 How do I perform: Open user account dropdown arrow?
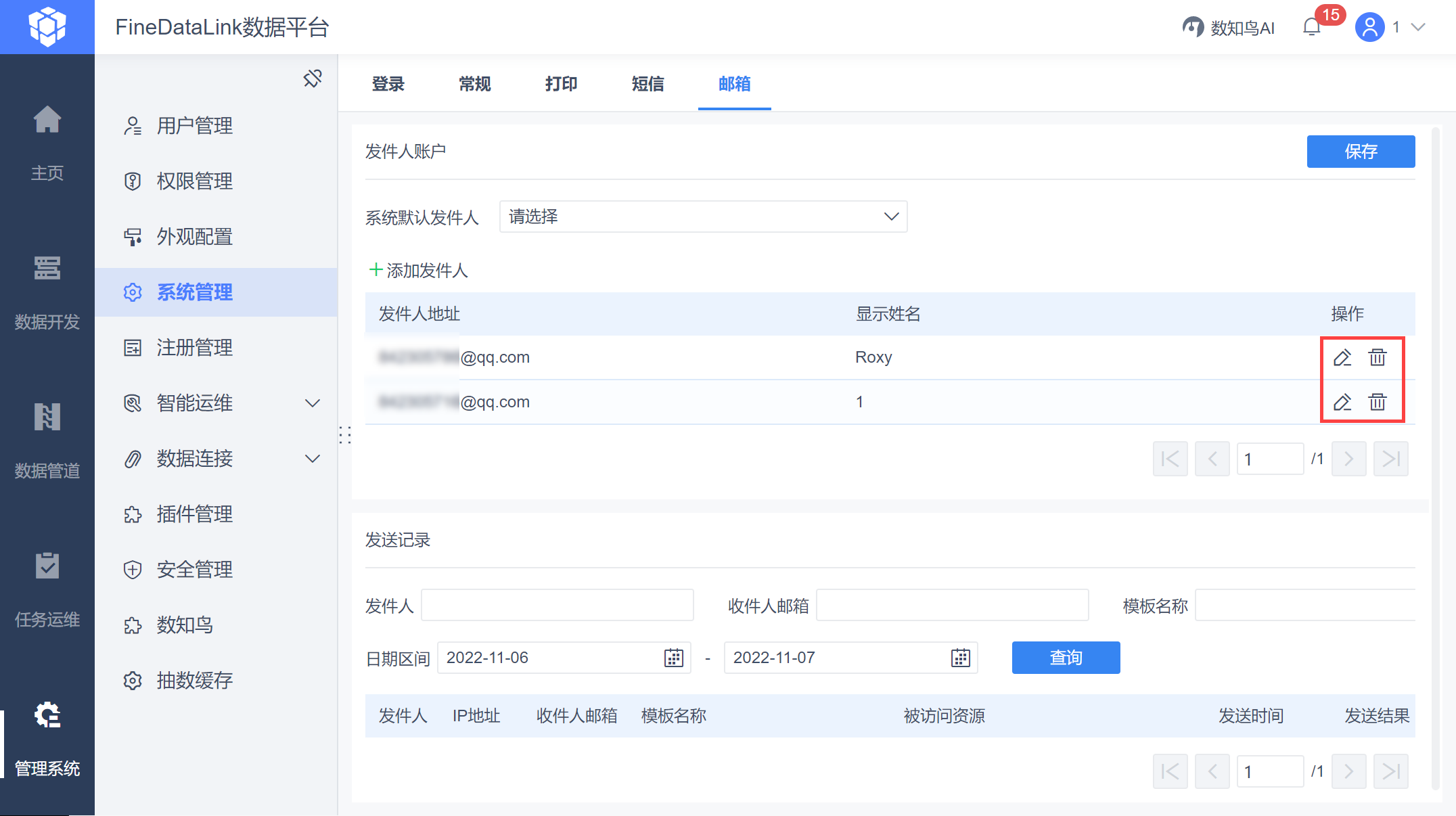coord(1419,27)
